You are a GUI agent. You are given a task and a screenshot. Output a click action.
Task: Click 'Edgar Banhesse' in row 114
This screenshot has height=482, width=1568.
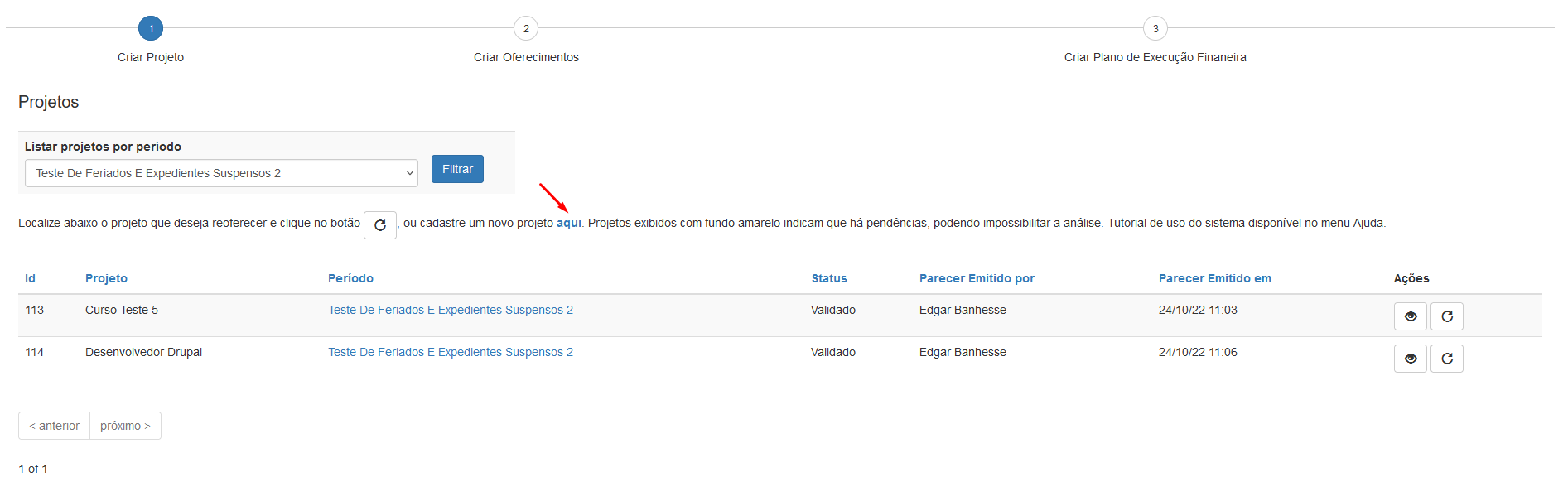[x=963, y=352]
